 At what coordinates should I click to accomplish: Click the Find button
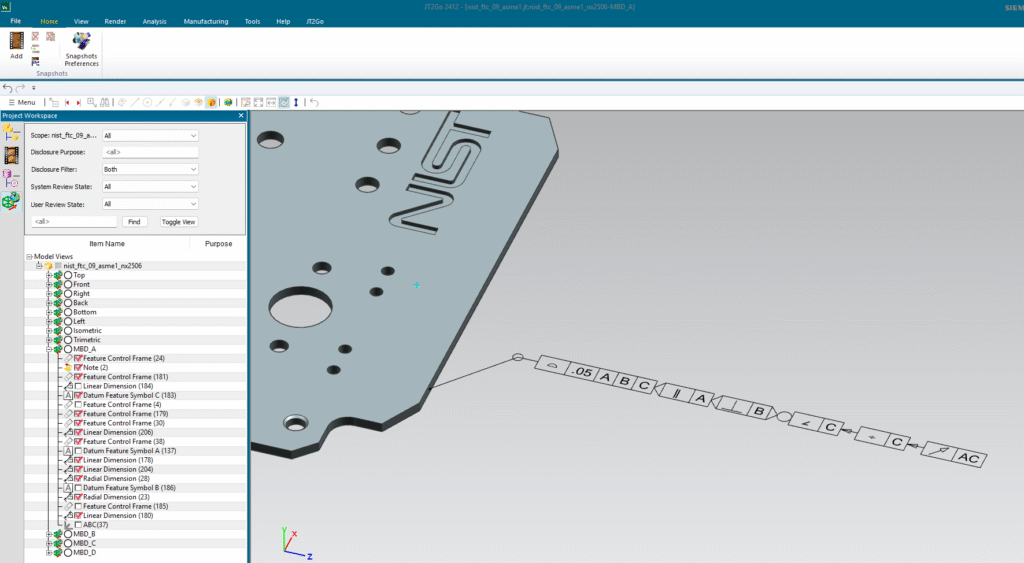click(x=133, y=221)
